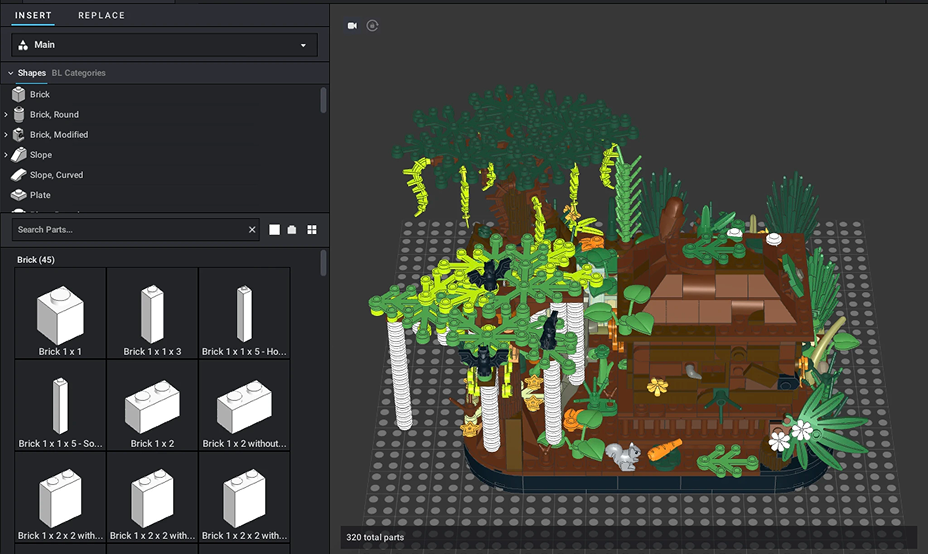The image size is (928, 554).
Task: Switch to small grid view icon
Action: pyautogui.click(x=312, y=230)
